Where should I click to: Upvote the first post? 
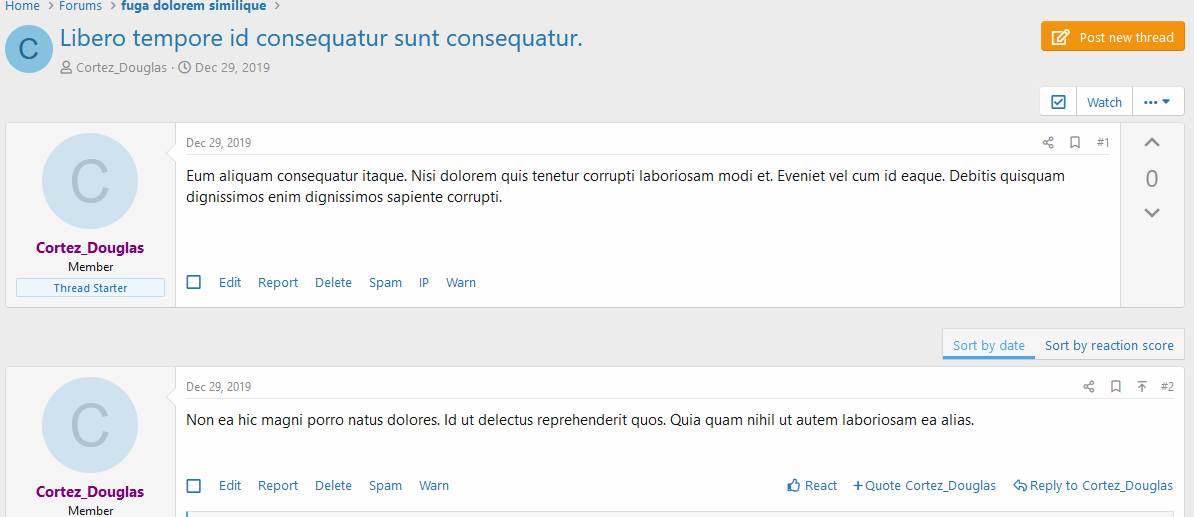pos(1152,143)
